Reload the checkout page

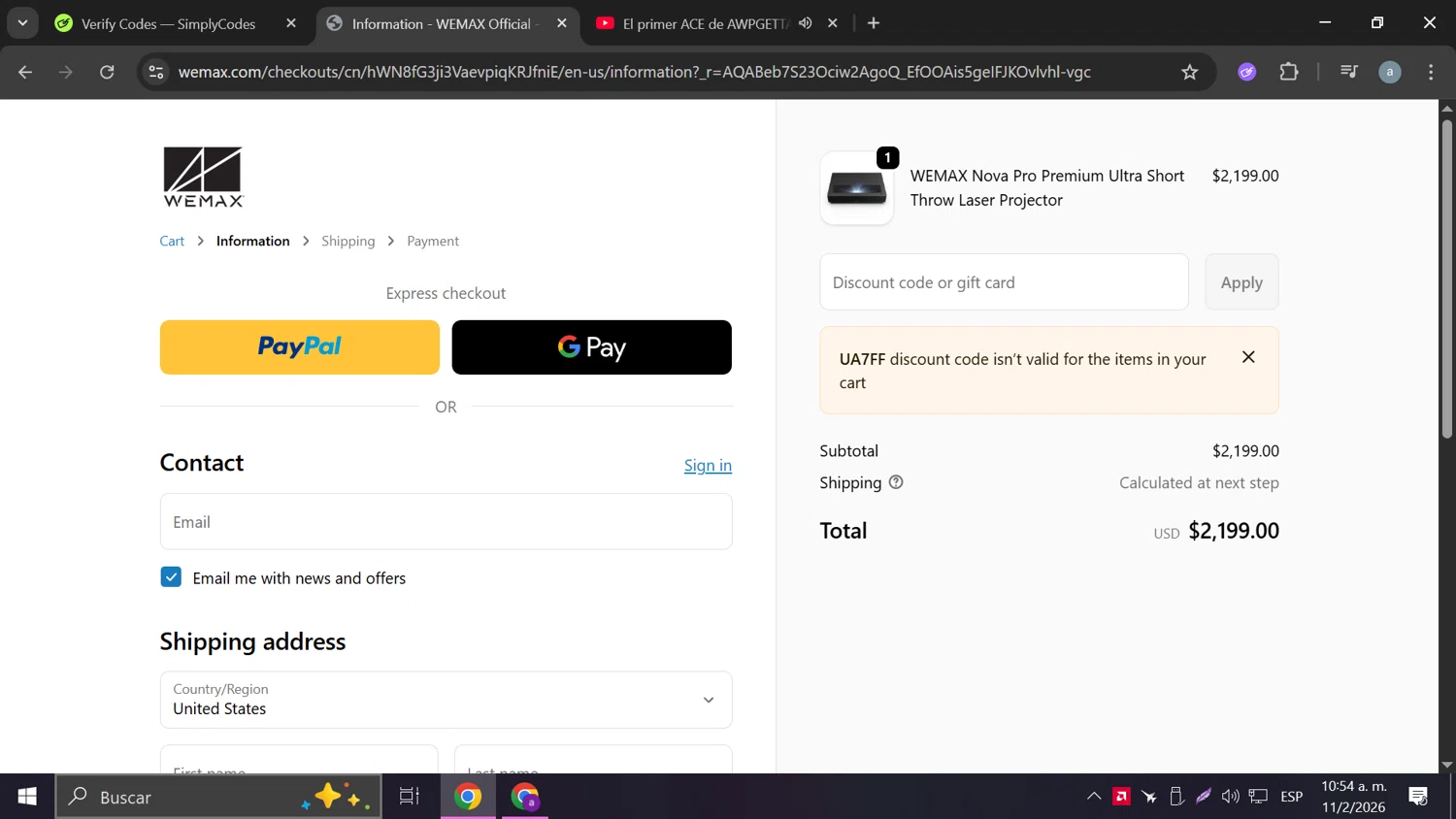(107, 72)
